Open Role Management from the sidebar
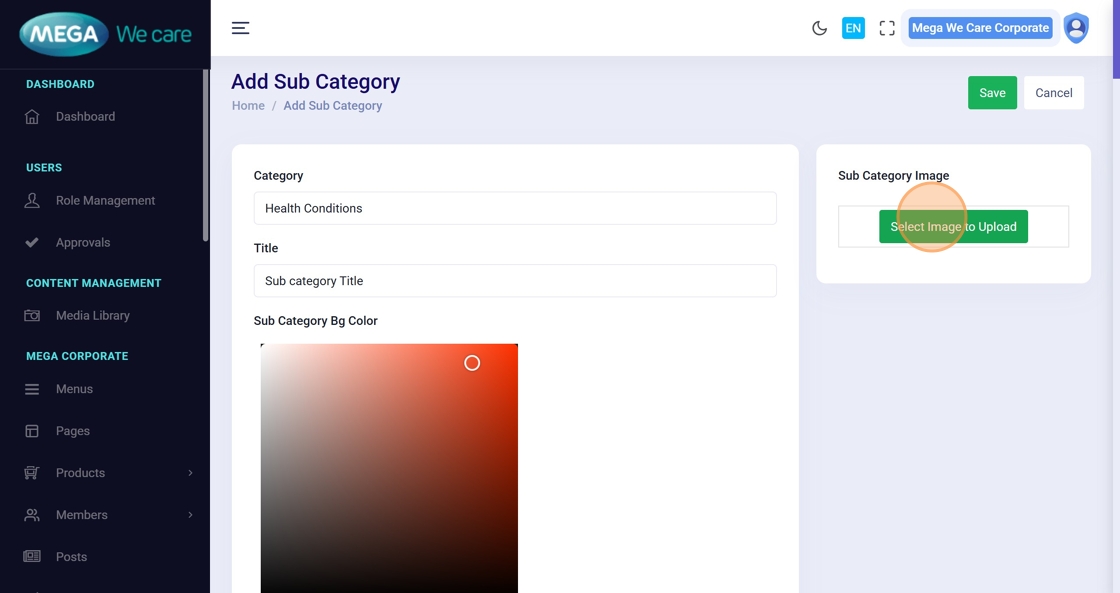This screenshot has width=1120, height=593. (105, 201)
